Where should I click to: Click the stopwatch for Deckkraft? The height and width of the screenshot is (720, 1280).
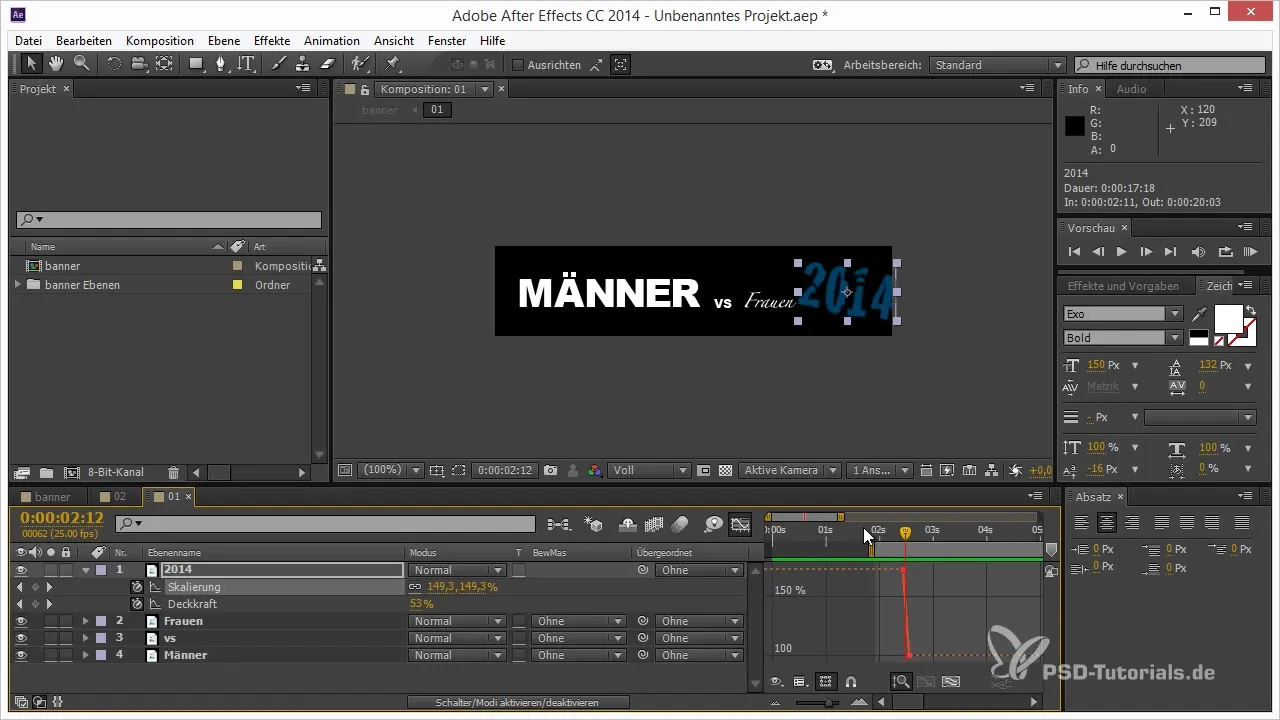[x=137, y=604]
